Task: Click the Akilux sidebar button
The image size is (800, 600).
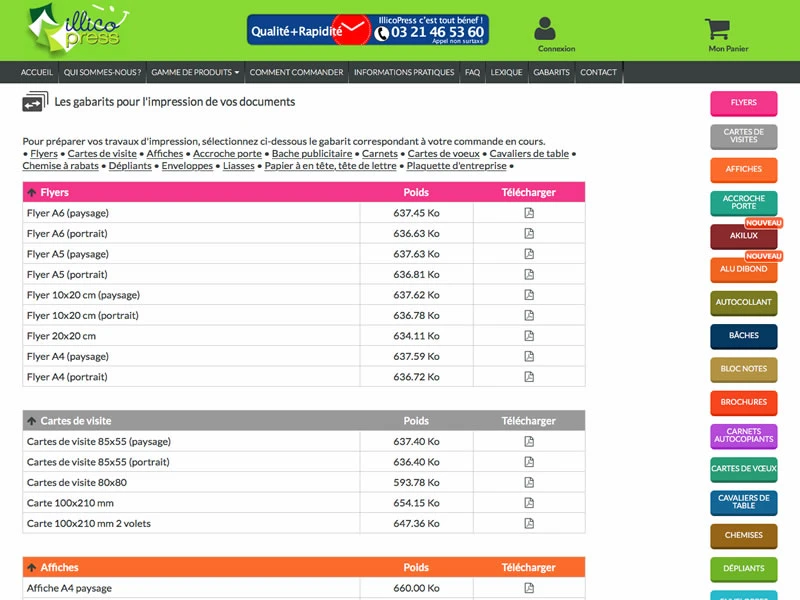Action: pyautogui.click(x=744, y=236)
